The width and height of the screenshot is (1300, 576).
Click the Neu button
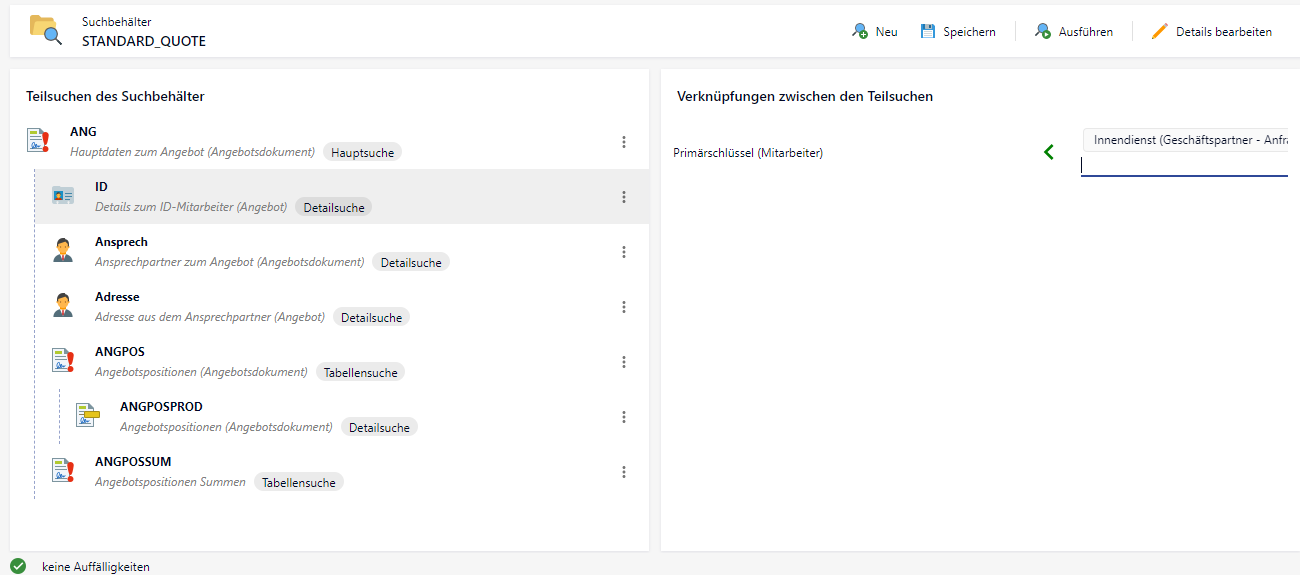pyautogui.click(x=875, y=32)
